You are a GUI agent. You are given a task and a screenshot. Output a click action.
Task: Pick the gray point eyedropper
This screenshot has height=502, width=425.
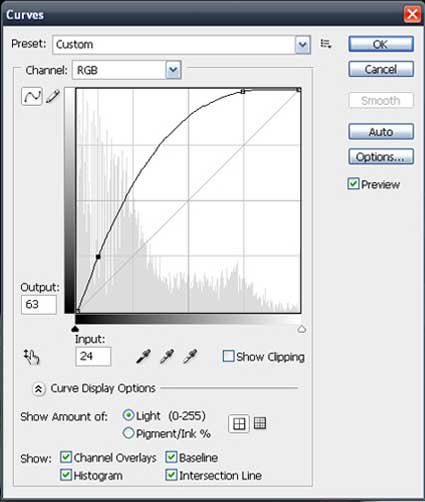click(x=167, y=356)
